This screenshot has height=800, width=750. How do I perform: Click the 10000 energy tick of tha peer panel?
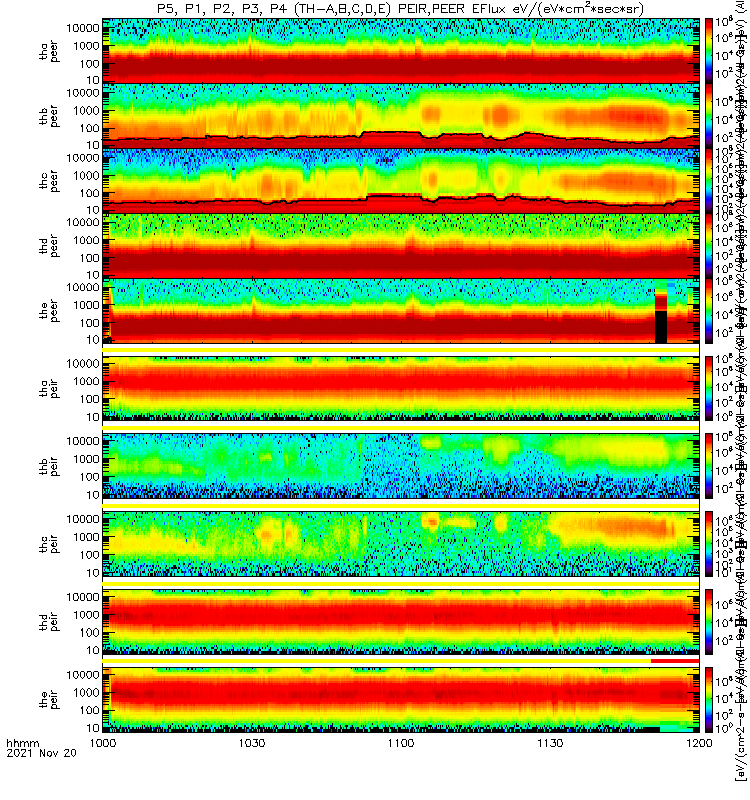click(x=83, y=28)
